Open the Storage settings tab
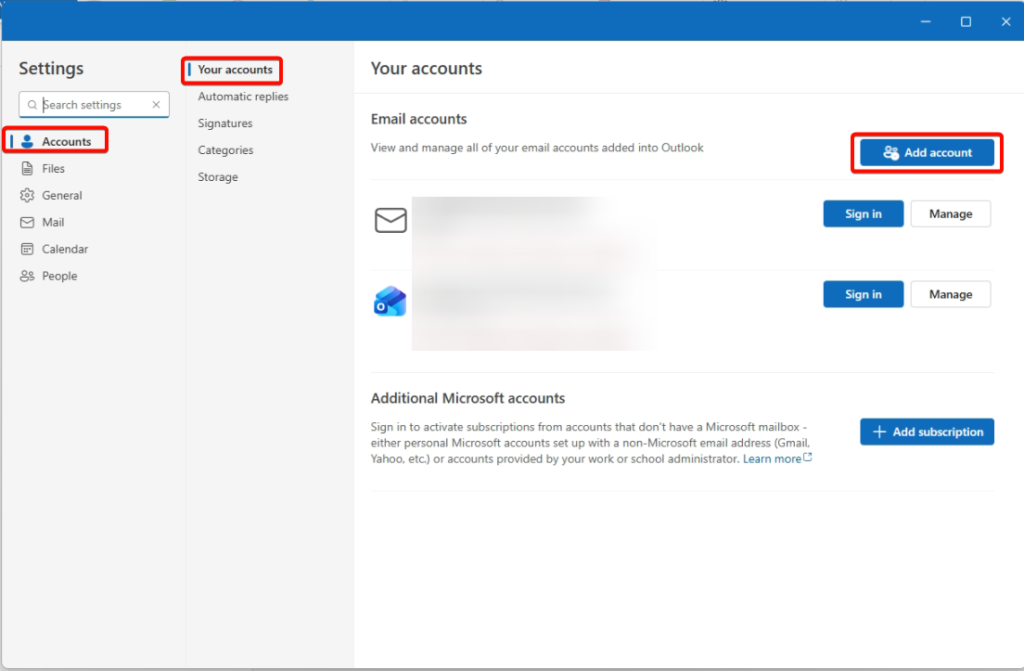This screenshot has height=671, width=1024. click(218, 177)
